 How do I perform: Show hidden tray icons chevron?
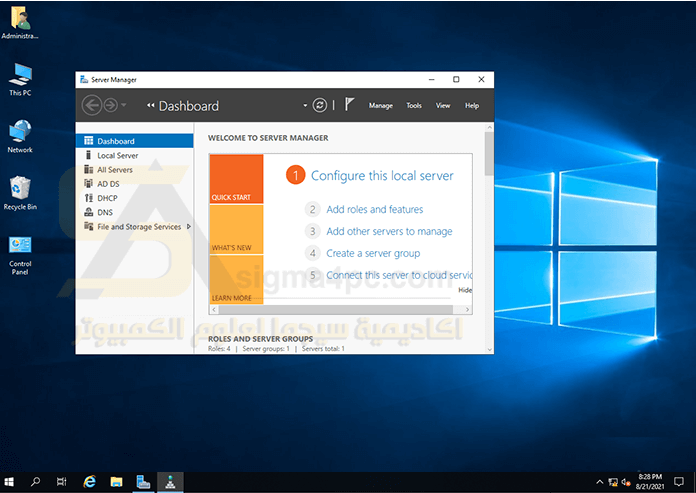coord(599,482)
